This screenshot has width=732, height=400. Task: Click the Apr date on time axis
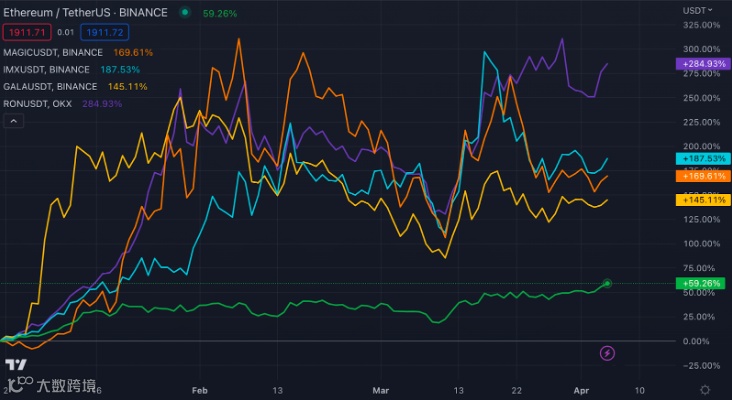click(581, 391)
